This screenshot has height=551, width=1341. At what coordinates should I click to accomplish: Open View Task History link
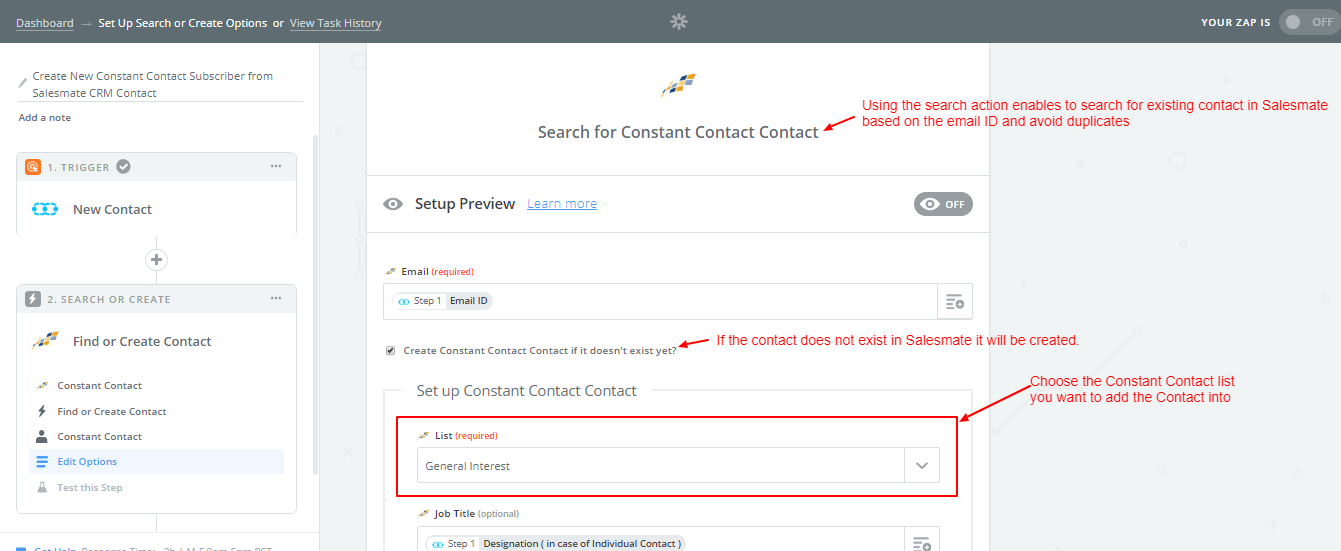[335, 23]
